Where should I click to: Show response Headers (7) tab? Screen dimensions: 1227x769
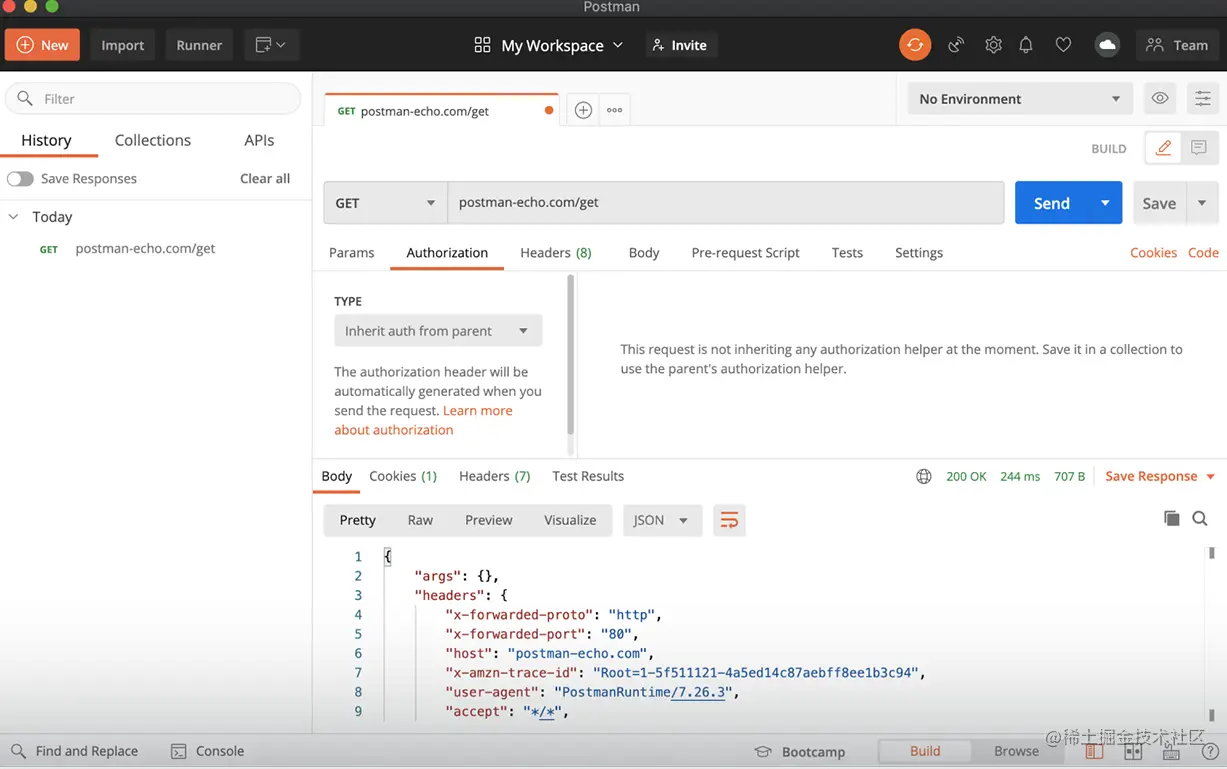[494, 476]
